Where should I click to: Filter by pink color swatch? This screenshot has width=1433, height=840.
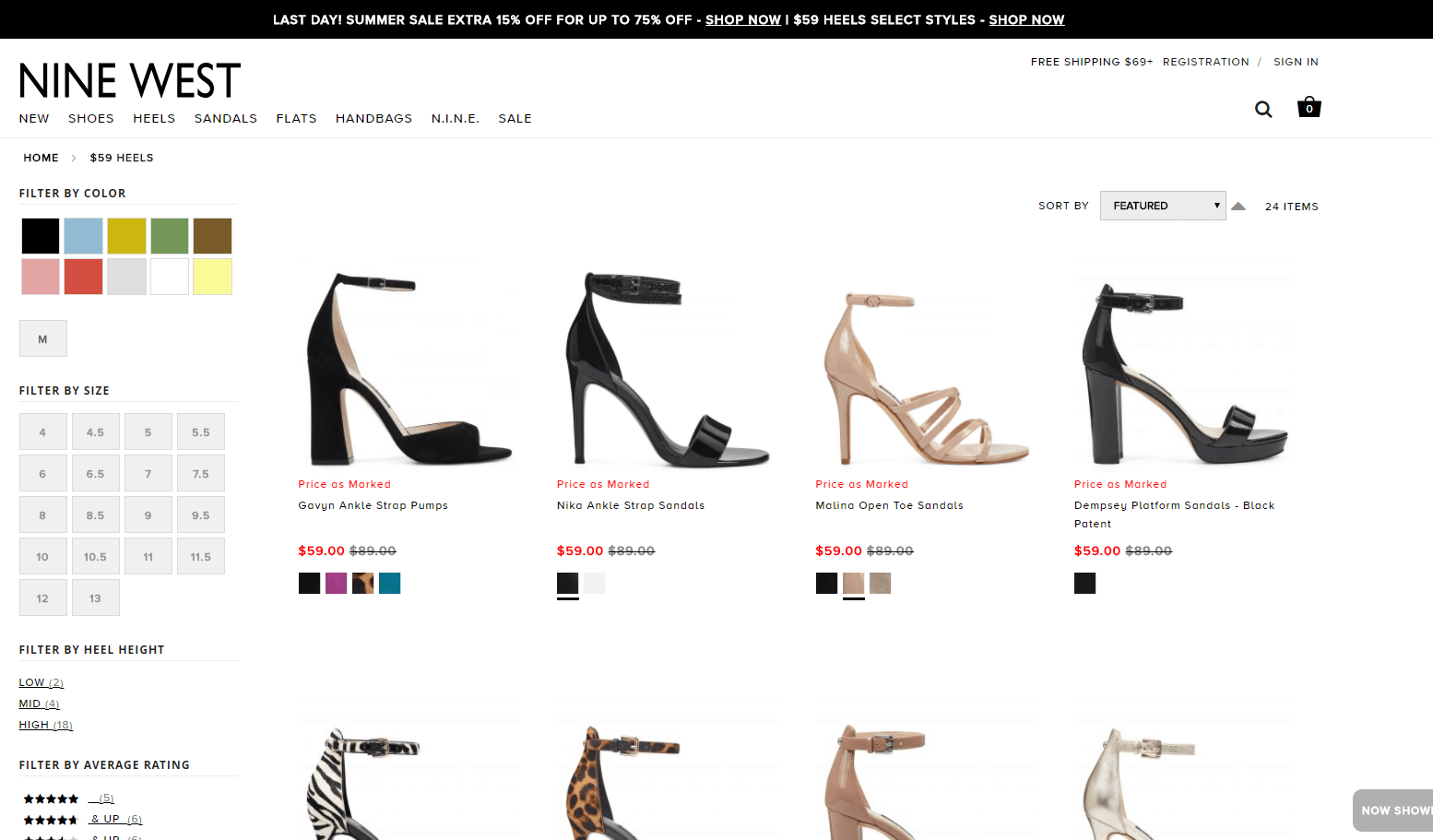(x=41, y=277)
